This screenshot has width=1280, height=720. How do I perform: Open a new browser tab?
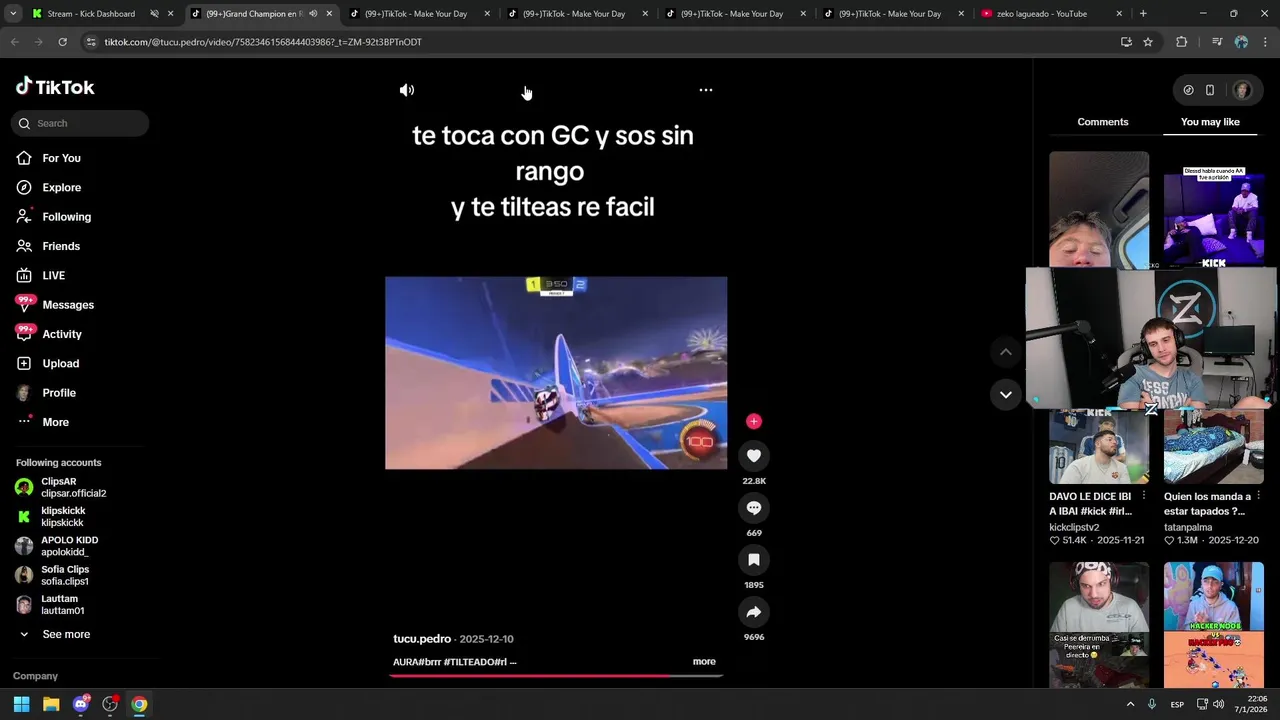pos(1143,14)
